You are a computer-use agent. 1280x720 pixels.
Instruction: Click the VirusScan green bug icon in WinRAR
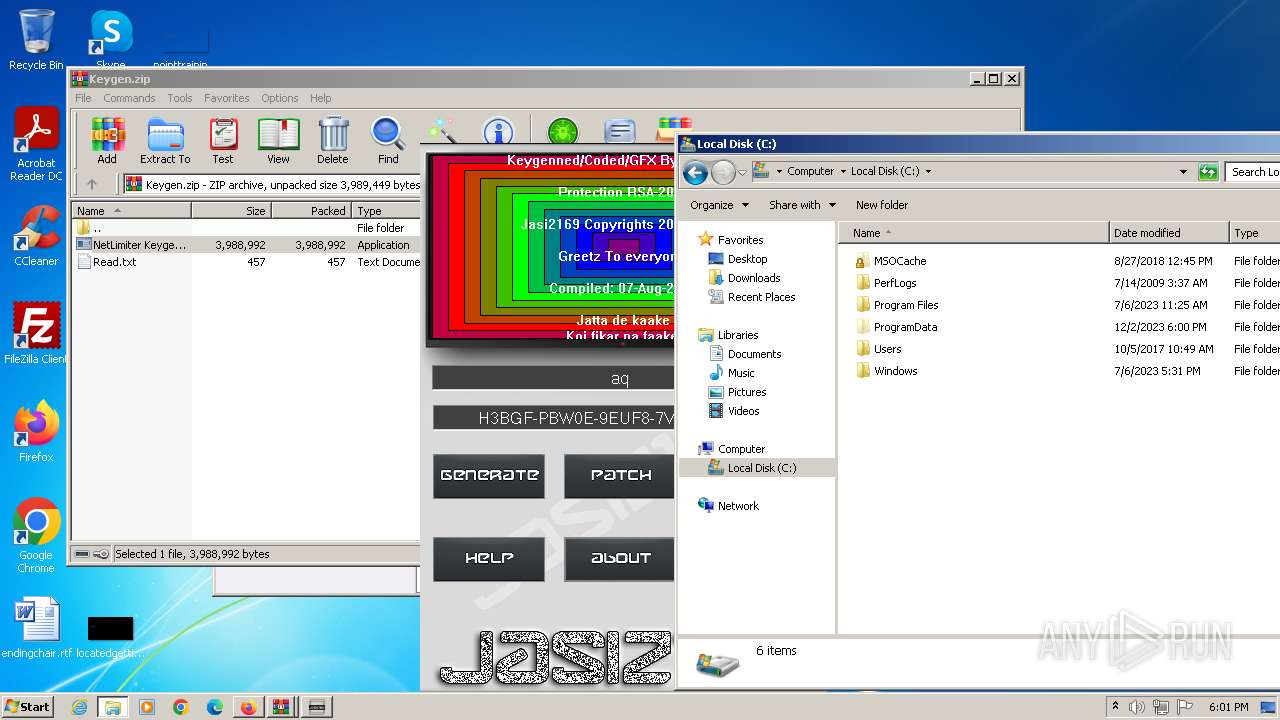pos(563,131)
